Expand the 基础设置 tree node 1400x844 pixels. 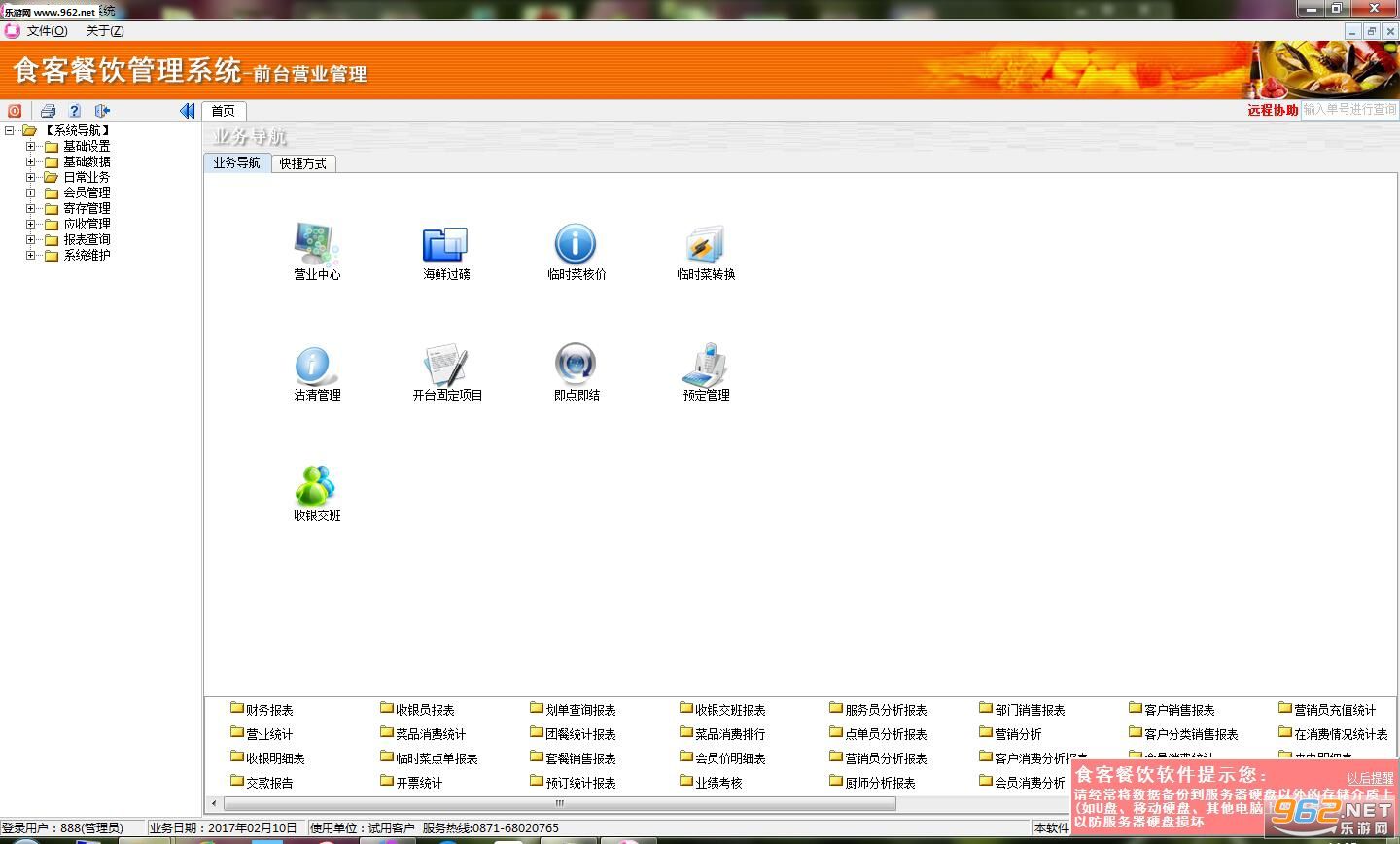click(x=30, y=146)
